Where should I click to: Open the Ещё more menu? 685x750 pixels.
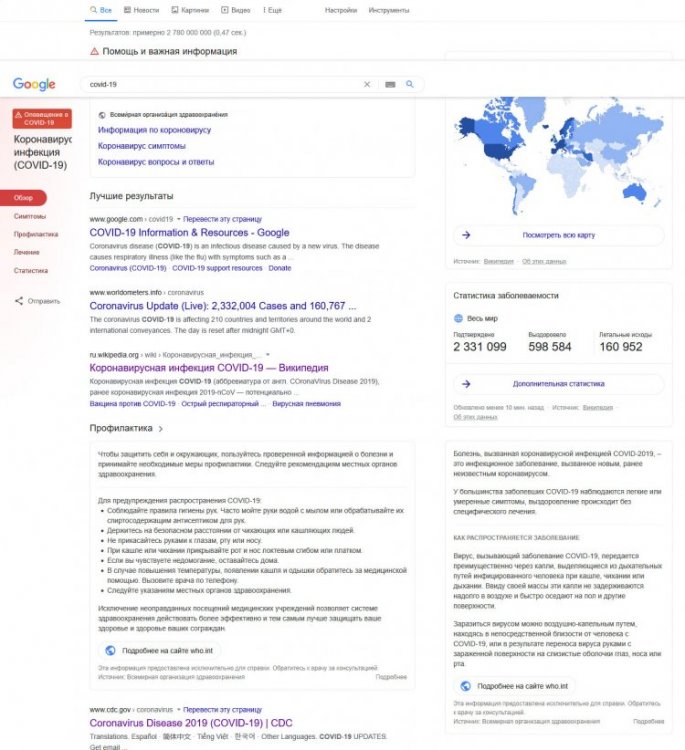point(272,10)
